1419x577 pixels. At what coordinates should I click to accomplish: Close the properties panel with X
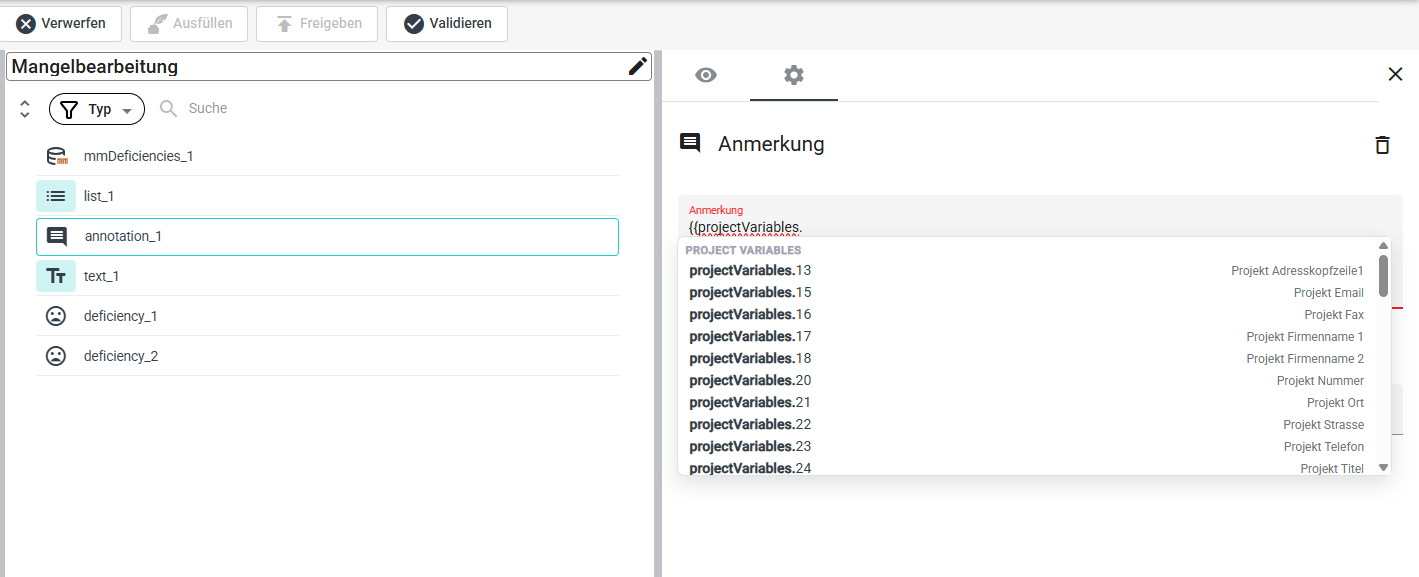[1395, 74]
